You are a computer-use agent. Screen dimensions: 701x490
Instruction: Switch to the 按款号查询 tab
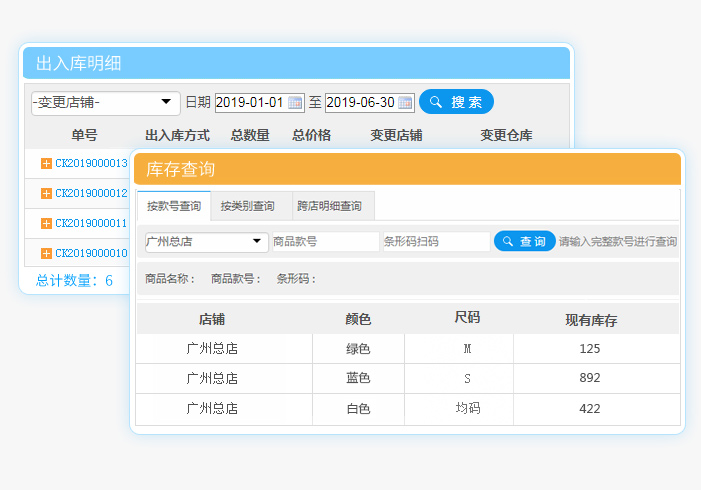pyautogui.click(x=174, y=206)
